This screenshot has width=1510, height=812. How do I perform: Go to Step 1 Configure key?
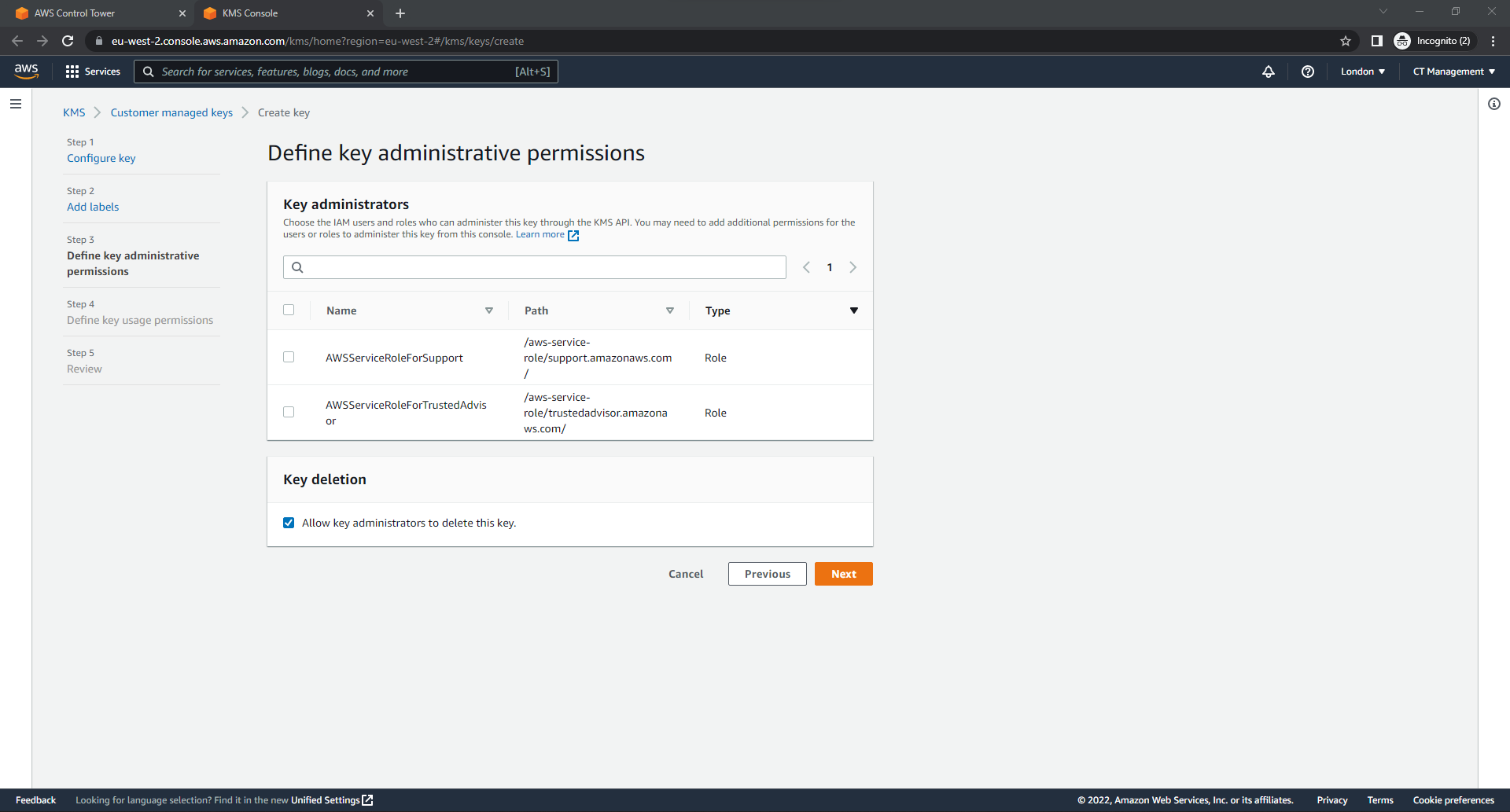[x=101, y=158]
